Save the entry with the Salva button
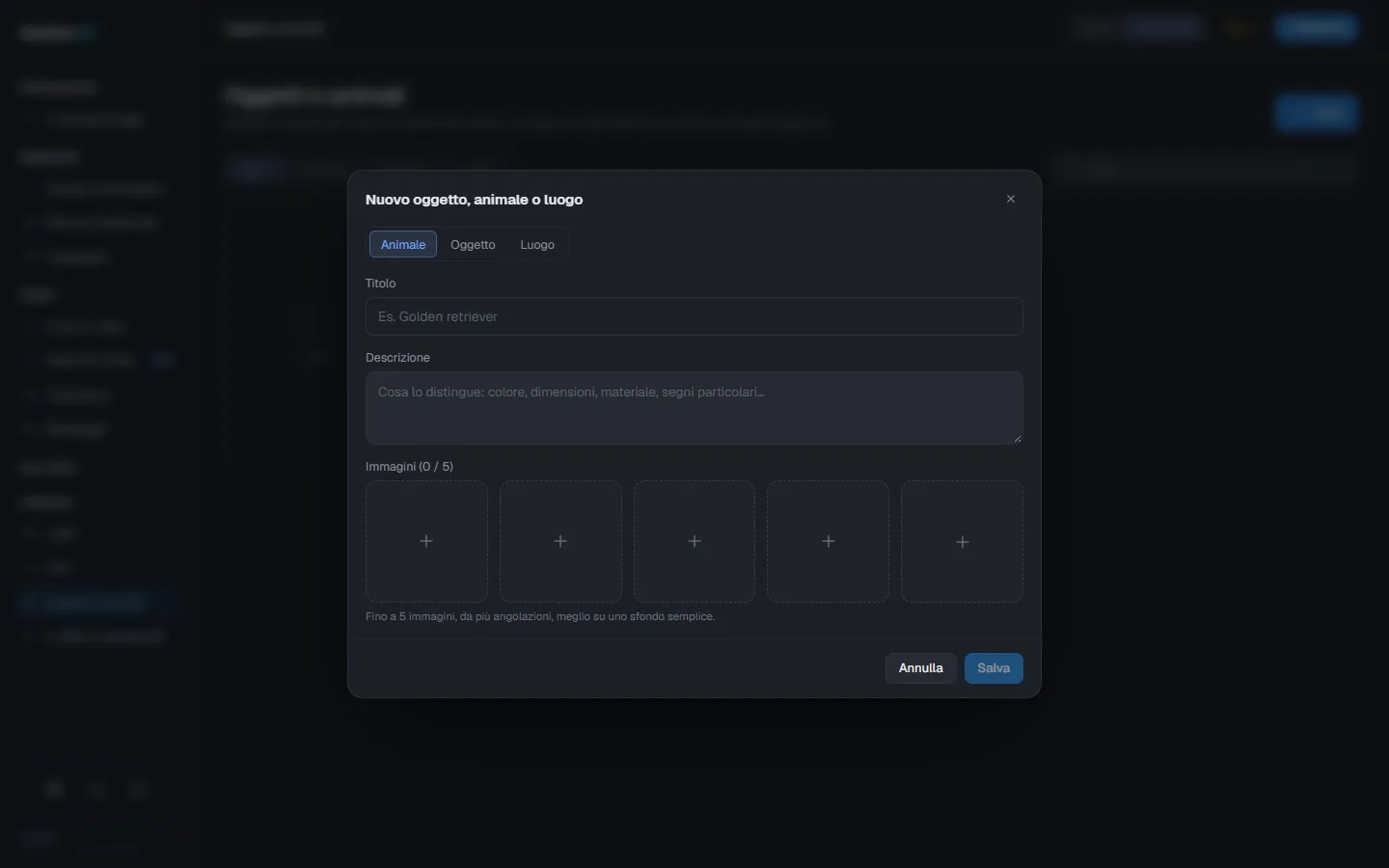 (994, 668)
